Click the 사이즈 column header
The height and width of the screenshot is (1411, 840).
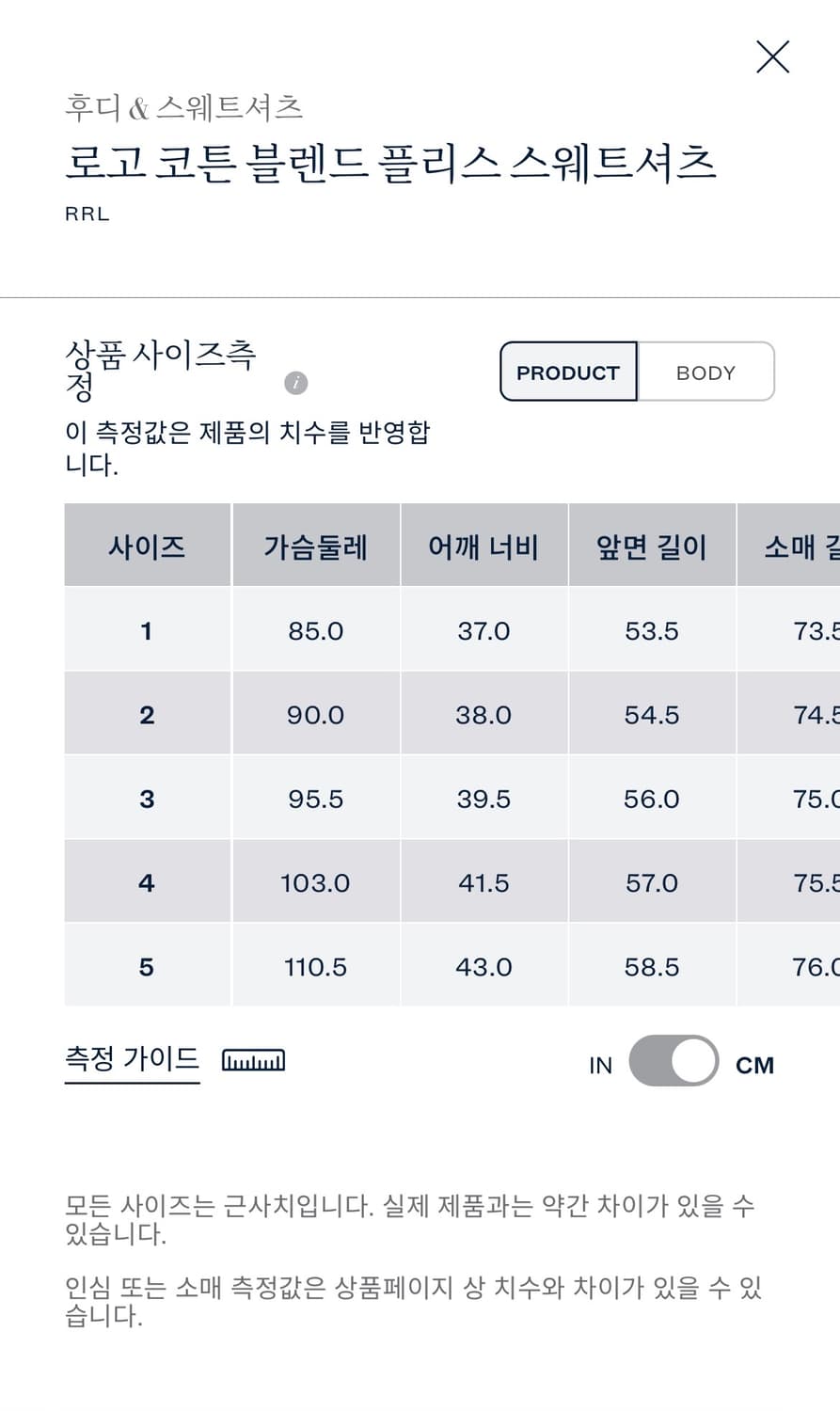click(147, 547)
